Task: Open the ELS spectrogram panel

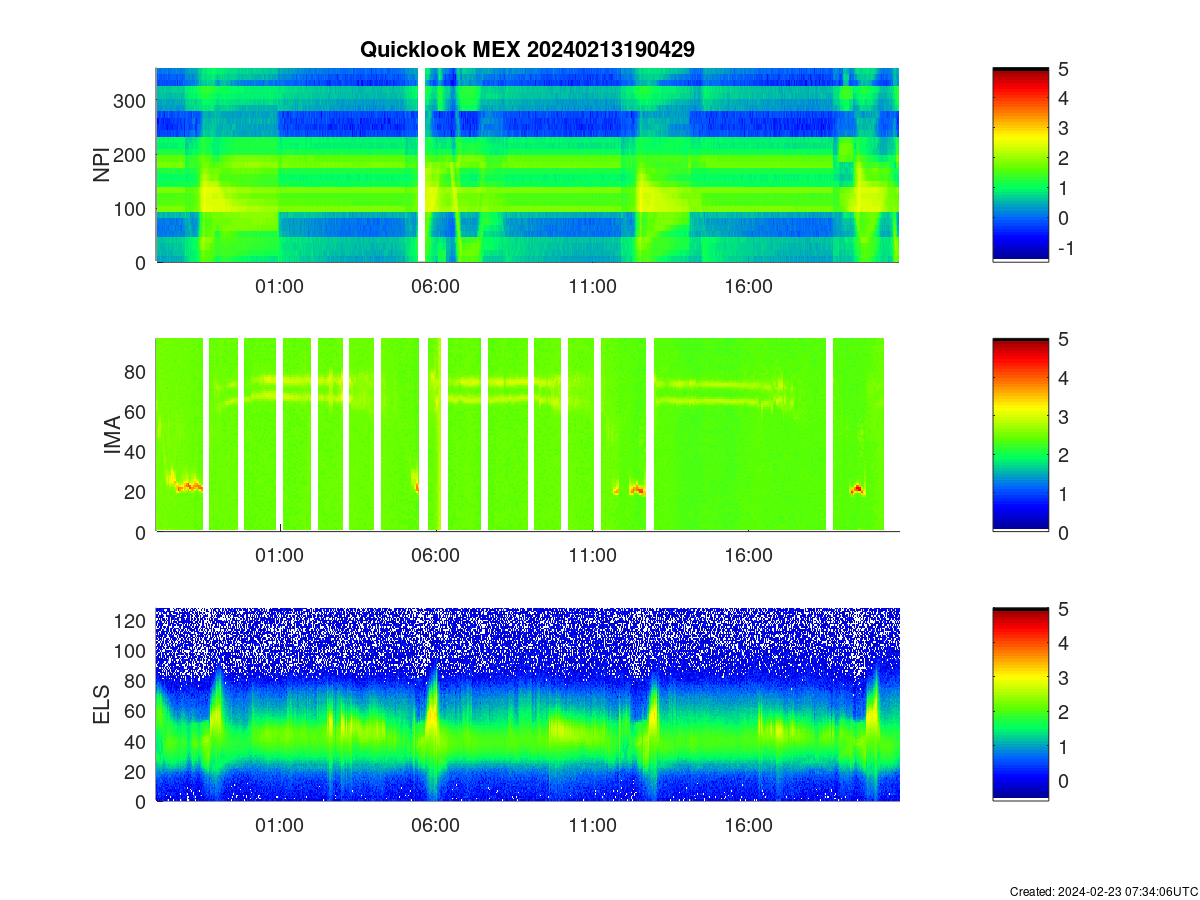Action: [x=527, y=704]
